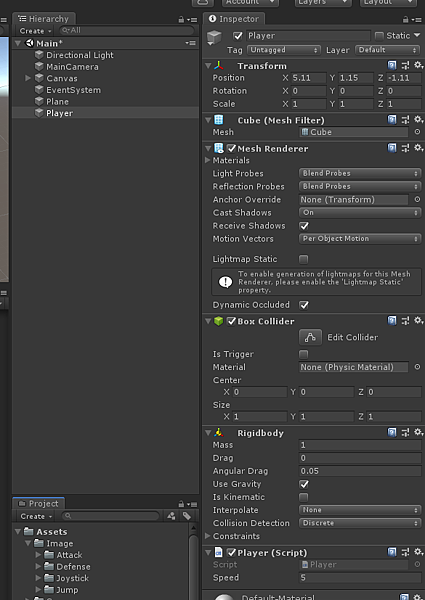This screenshot has width=425, height=600.
Task: Open Main scene options menu icon
Action: (191, 43)
